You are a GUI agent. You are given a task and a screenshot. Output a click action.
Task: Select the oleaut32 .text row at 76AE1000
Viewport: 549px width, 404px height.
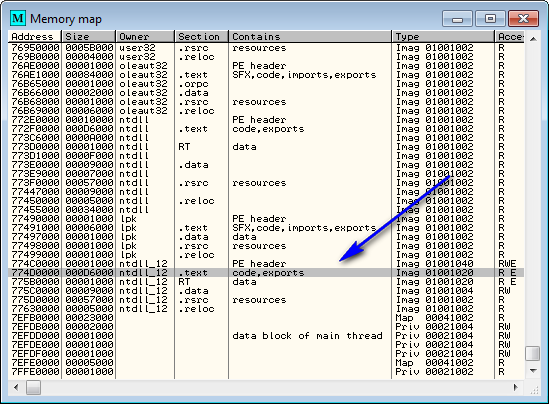point(266,75)
